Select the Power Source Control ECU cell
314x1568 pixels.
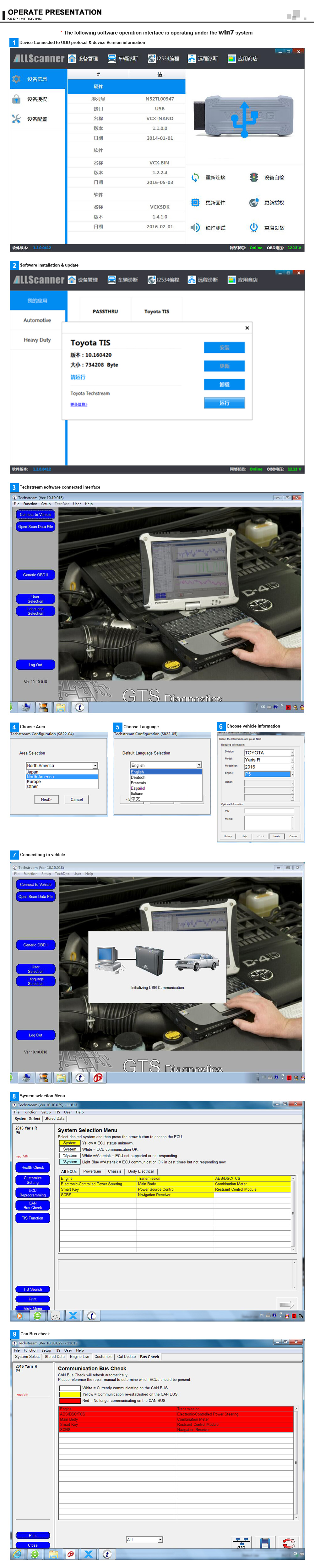click(176, 1189)
